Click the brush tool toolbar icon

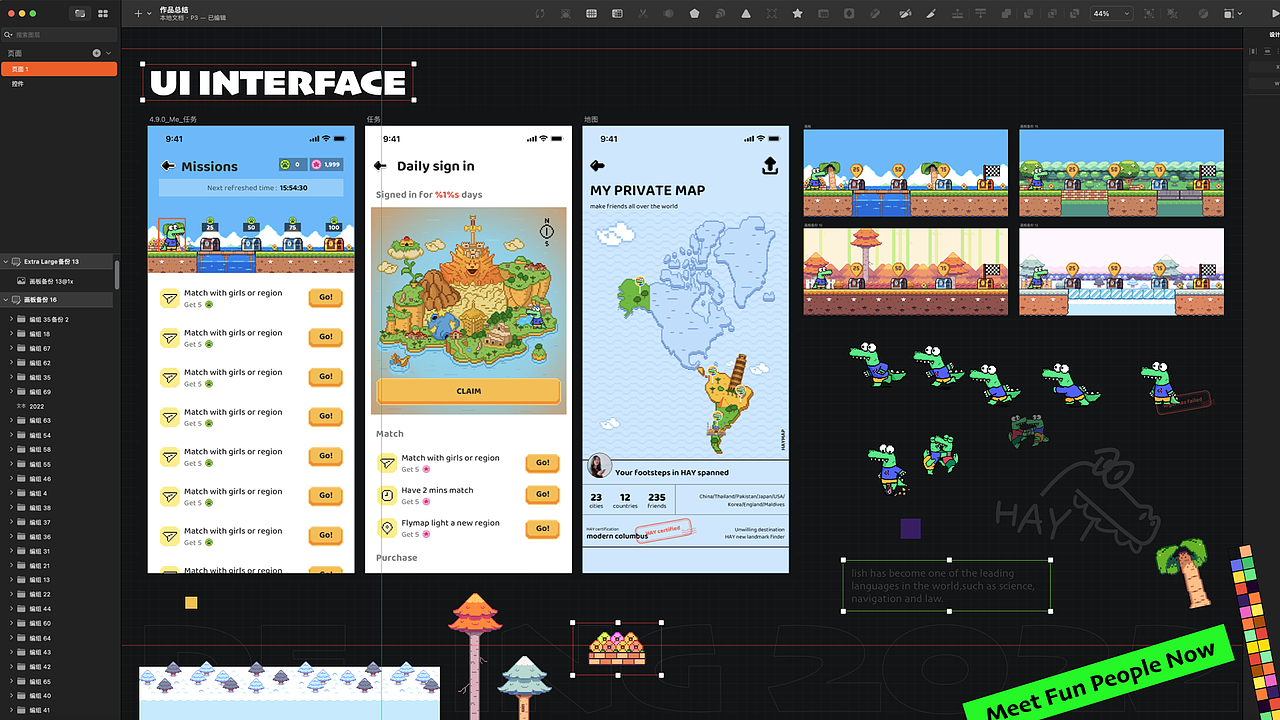[x=930, y=14]
